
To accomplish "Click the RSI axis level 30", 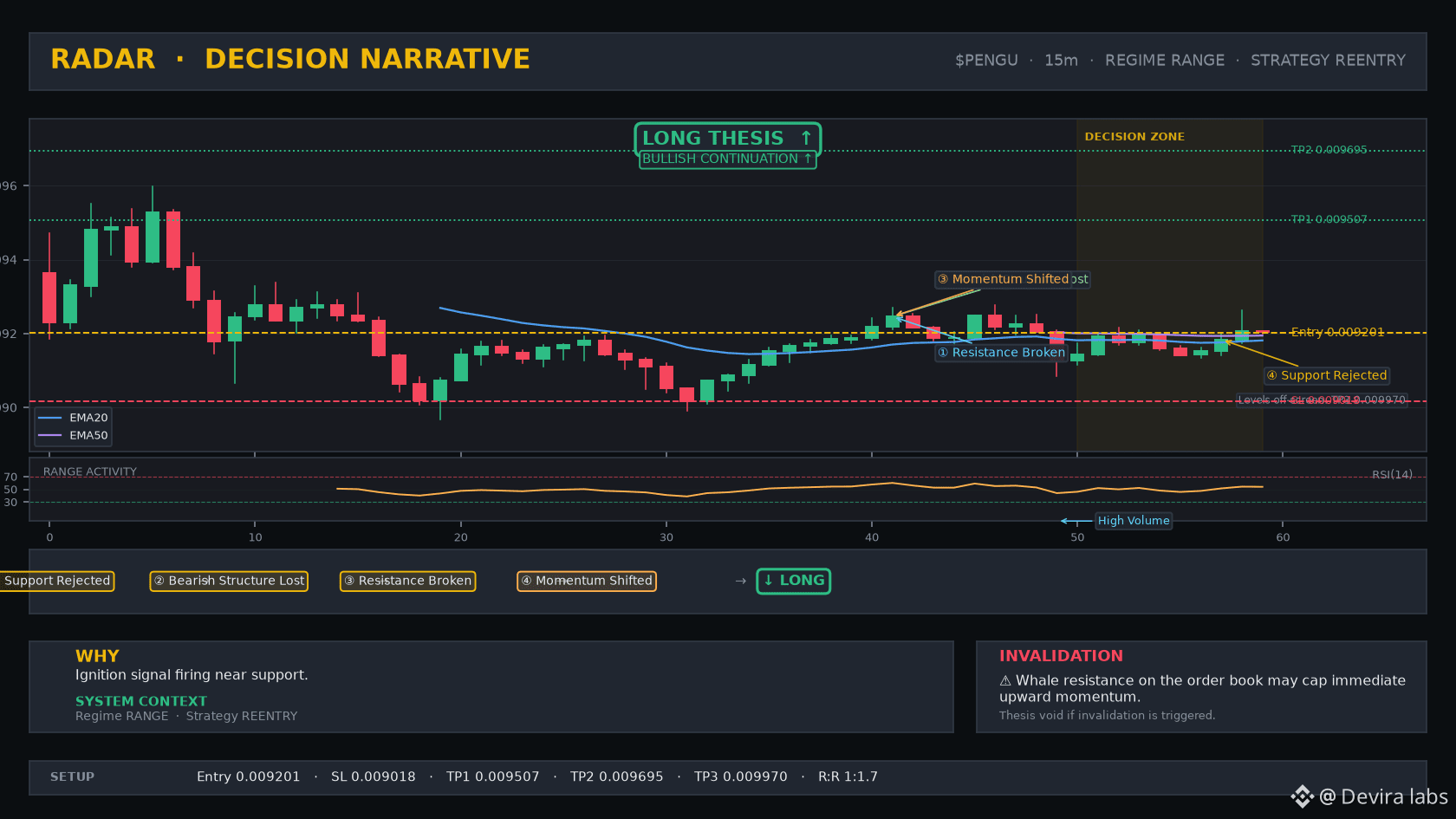I will pyautogui.click(x=10, y=503).
